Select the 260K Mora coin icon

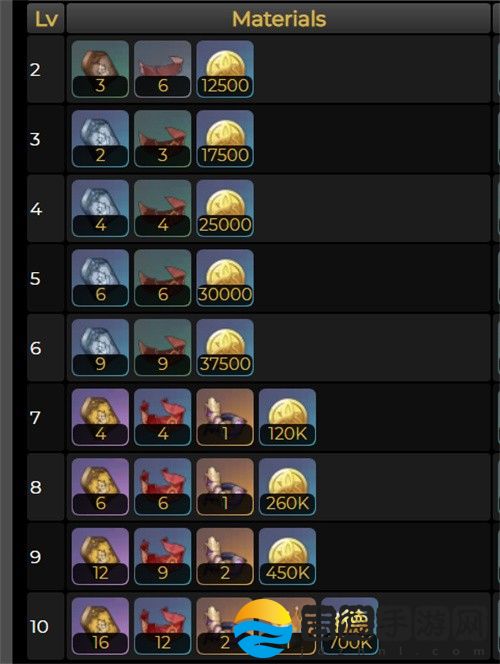[287, 487]
